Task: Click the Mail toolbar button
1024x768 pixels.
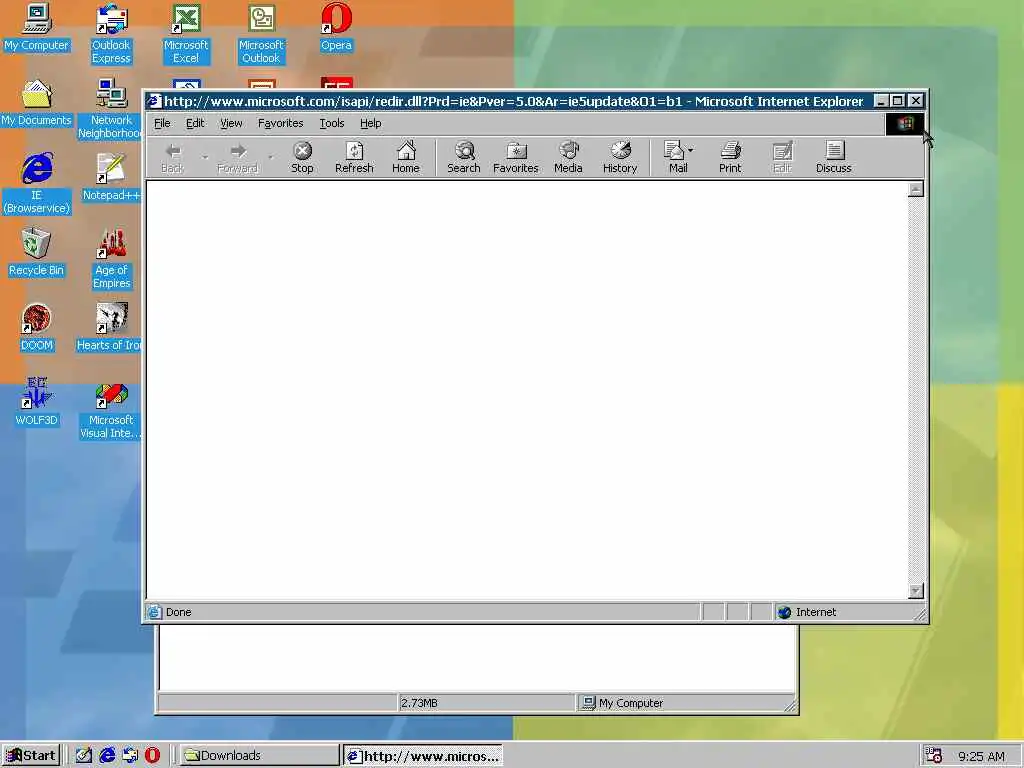Action: point(675,157)
